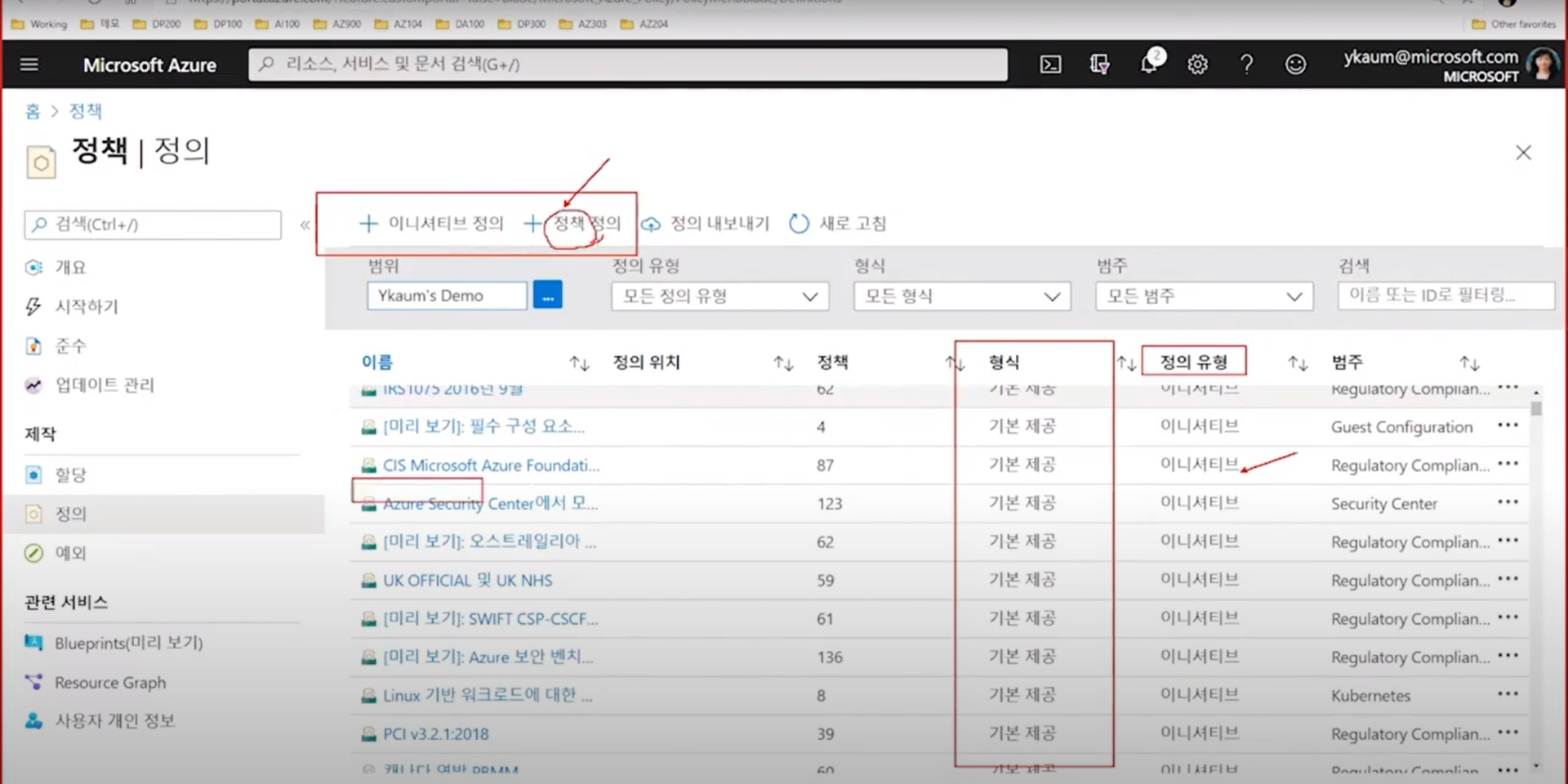Image resolution: width=1568 pixels, height=784 pixels.
Task: Sort by the 이름 column arrows
Action: click(x=579, y=363)
